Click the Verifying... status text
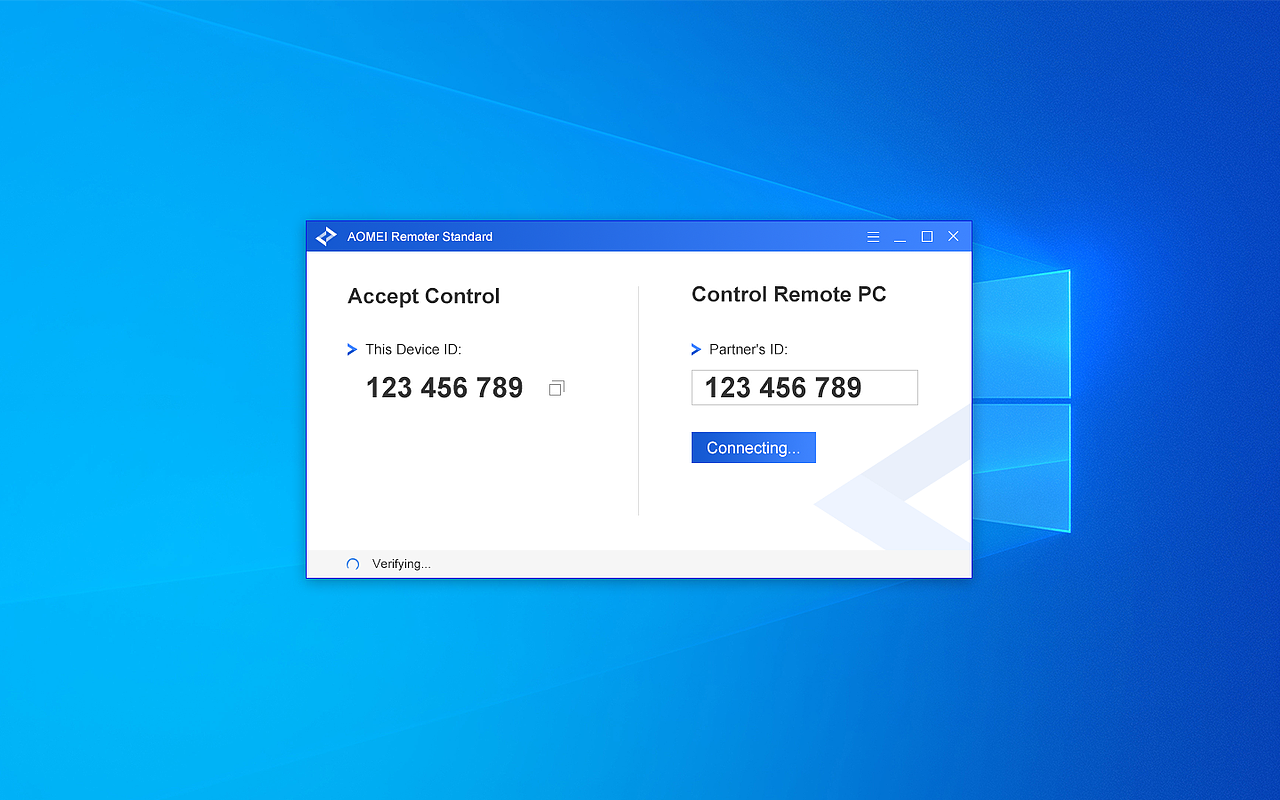 click(x=401, y=564)
